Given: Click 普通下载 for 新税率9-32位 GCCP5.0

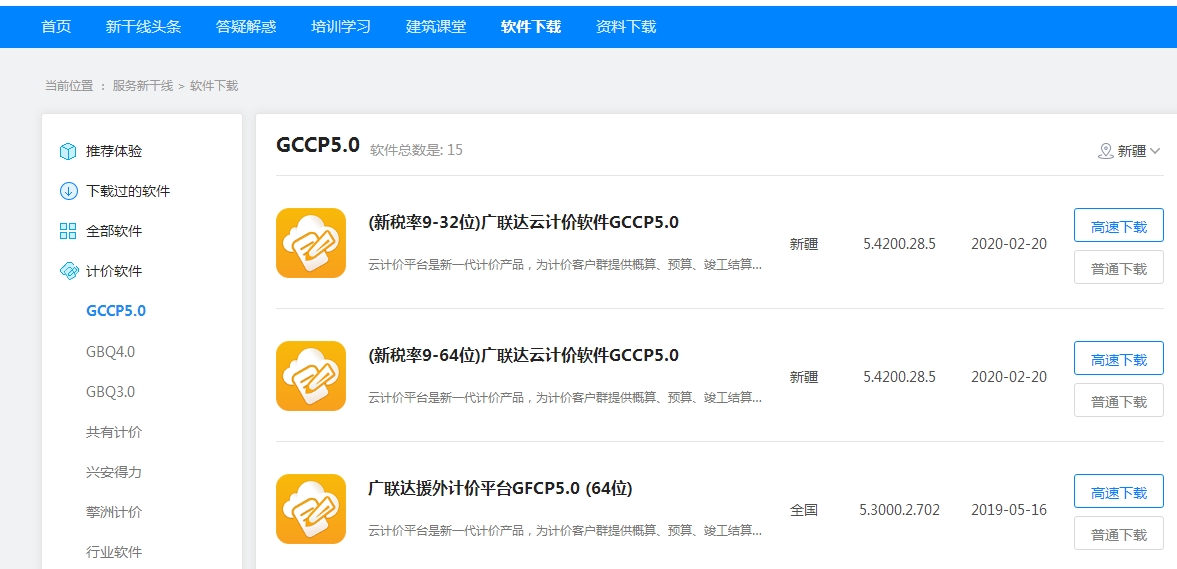Looking at the screenshot, I should coord(1118,268).
